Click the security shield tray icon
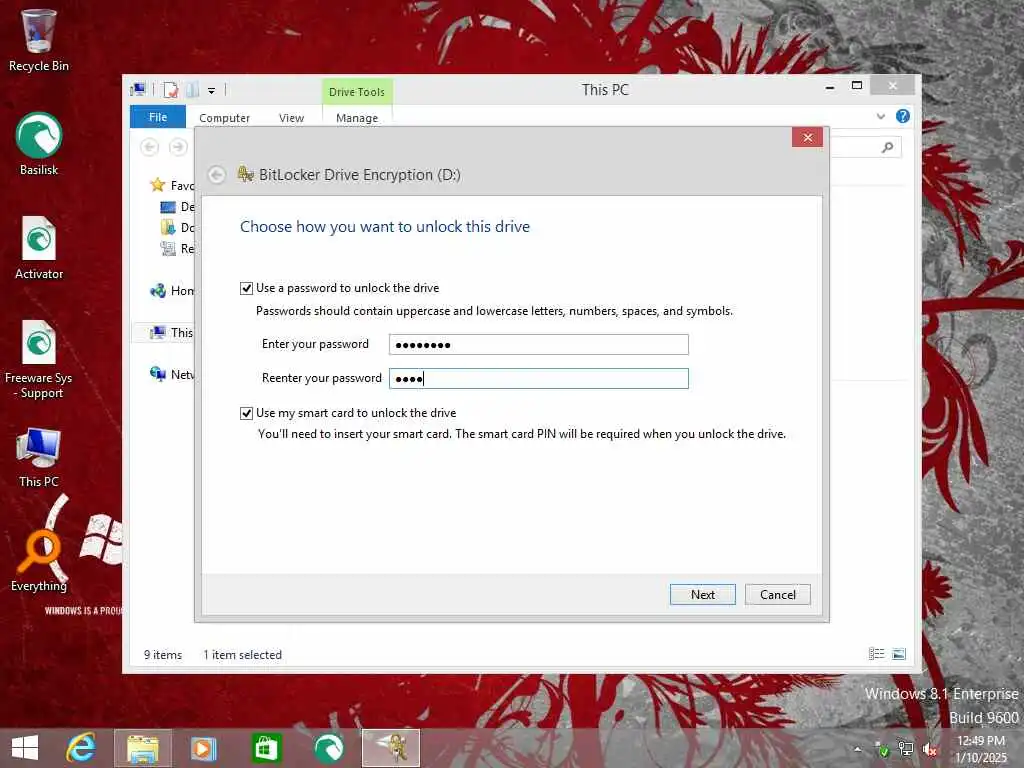This screenshot has height=768, width=1024. click(x=882, y=750)
